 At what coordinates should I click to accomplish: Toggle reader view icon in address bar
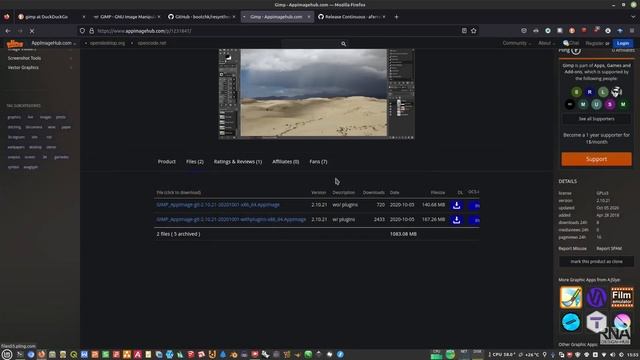coord(464,31)
